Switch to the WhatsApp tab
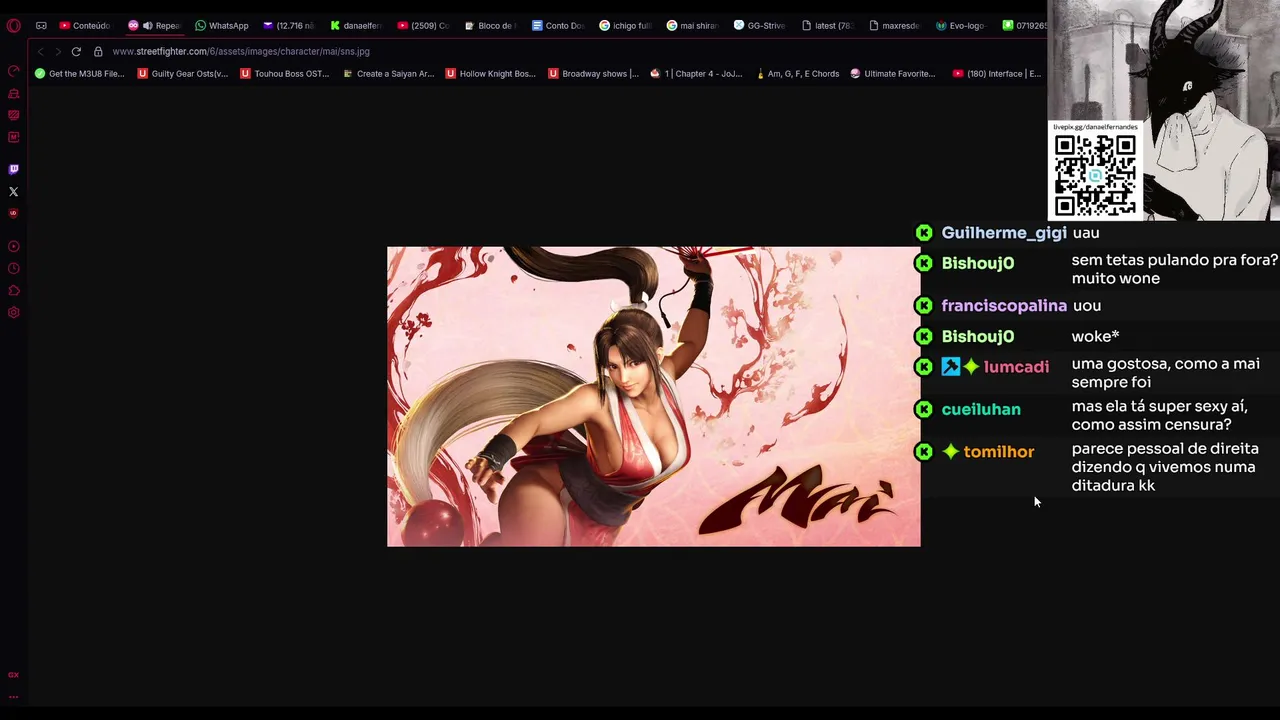The height and width of the screenshot is (720, 1280). 222,26
